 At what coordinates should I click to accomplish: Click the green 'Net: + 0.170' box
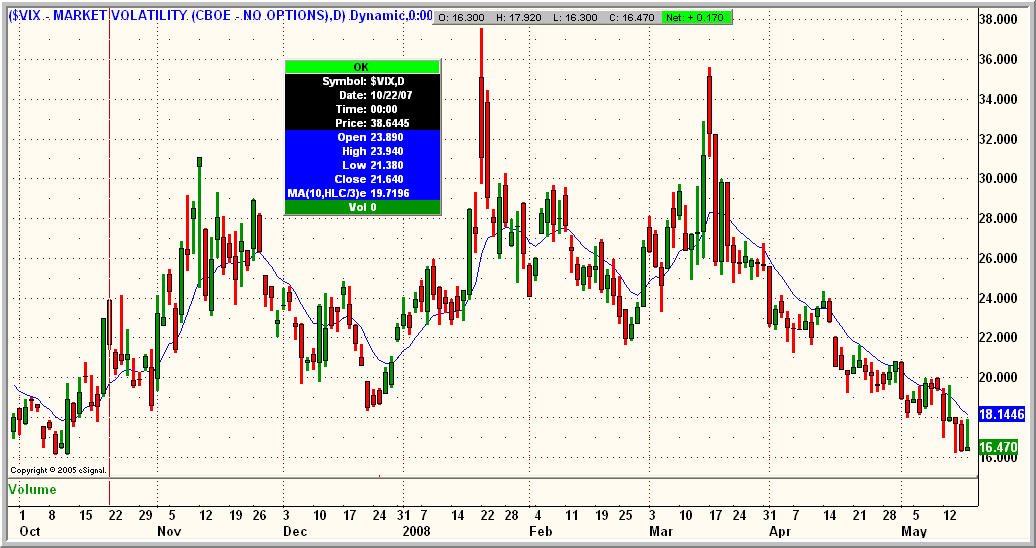pos(696,16)
